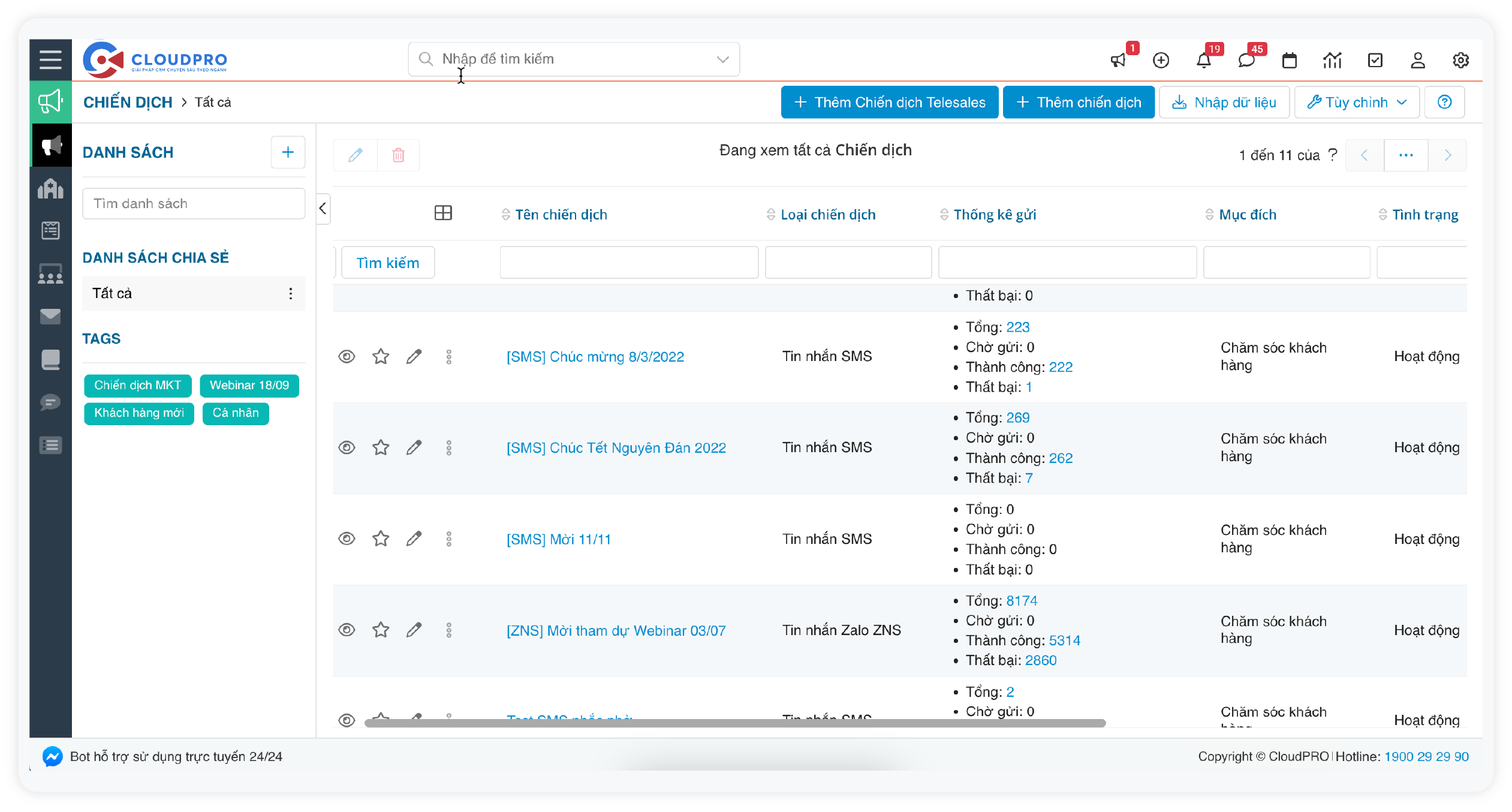View the [SMS] Chúc Tết Nguyên Đán 2022 campaign with the eye icon

coord(347,447)
